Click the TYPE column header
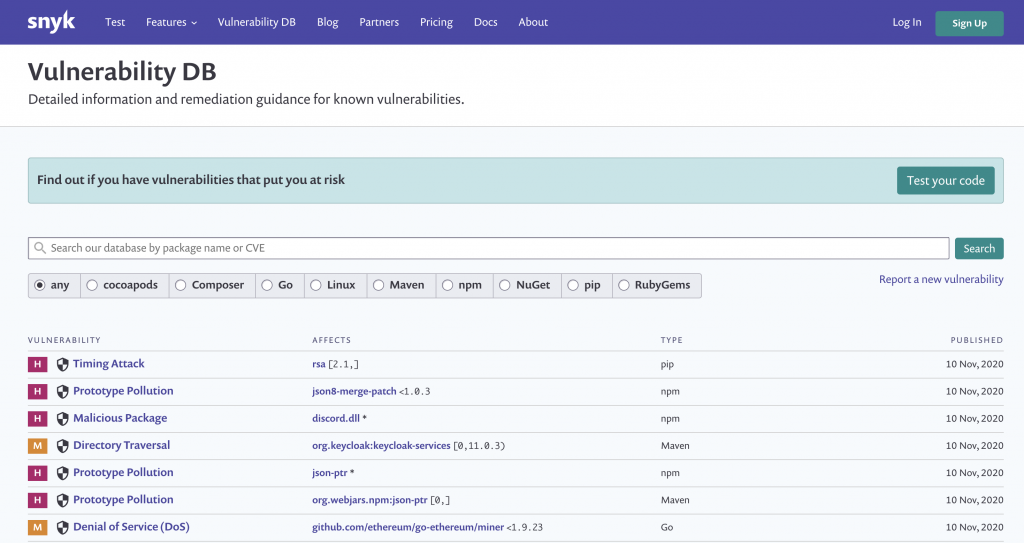1024x543 pixels. pyautogui.click(x=671, y=340)
